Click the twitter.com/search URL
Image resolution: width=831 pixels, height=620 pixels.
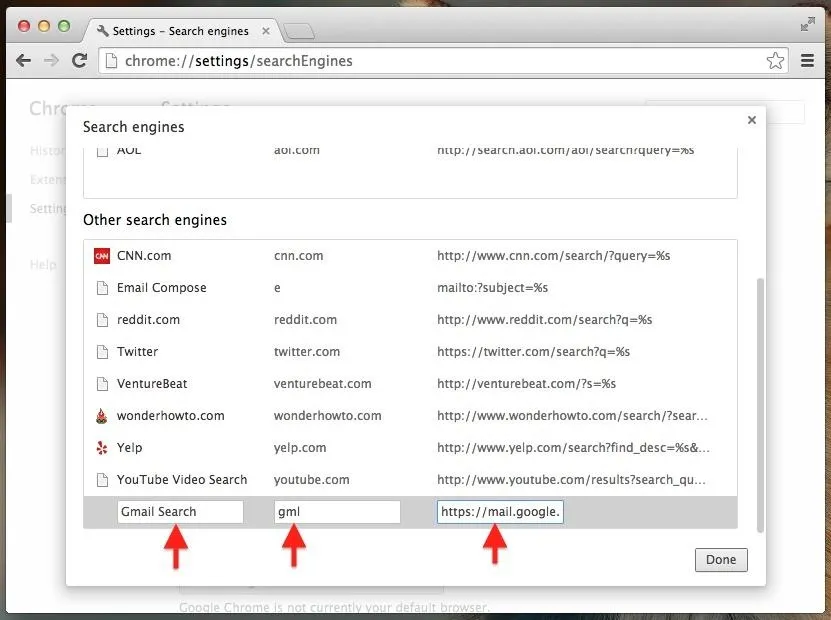click(x=534, y=352)
